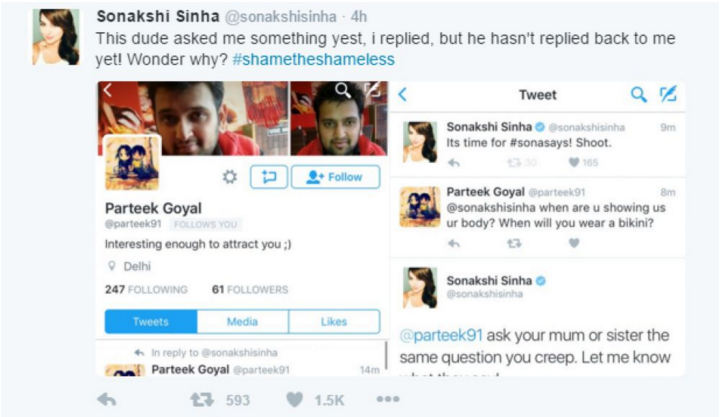727x417 pixels.
Task: Click the add-to-list icon beside Follow
Action: pyautogui.click(x=268, y=177)
